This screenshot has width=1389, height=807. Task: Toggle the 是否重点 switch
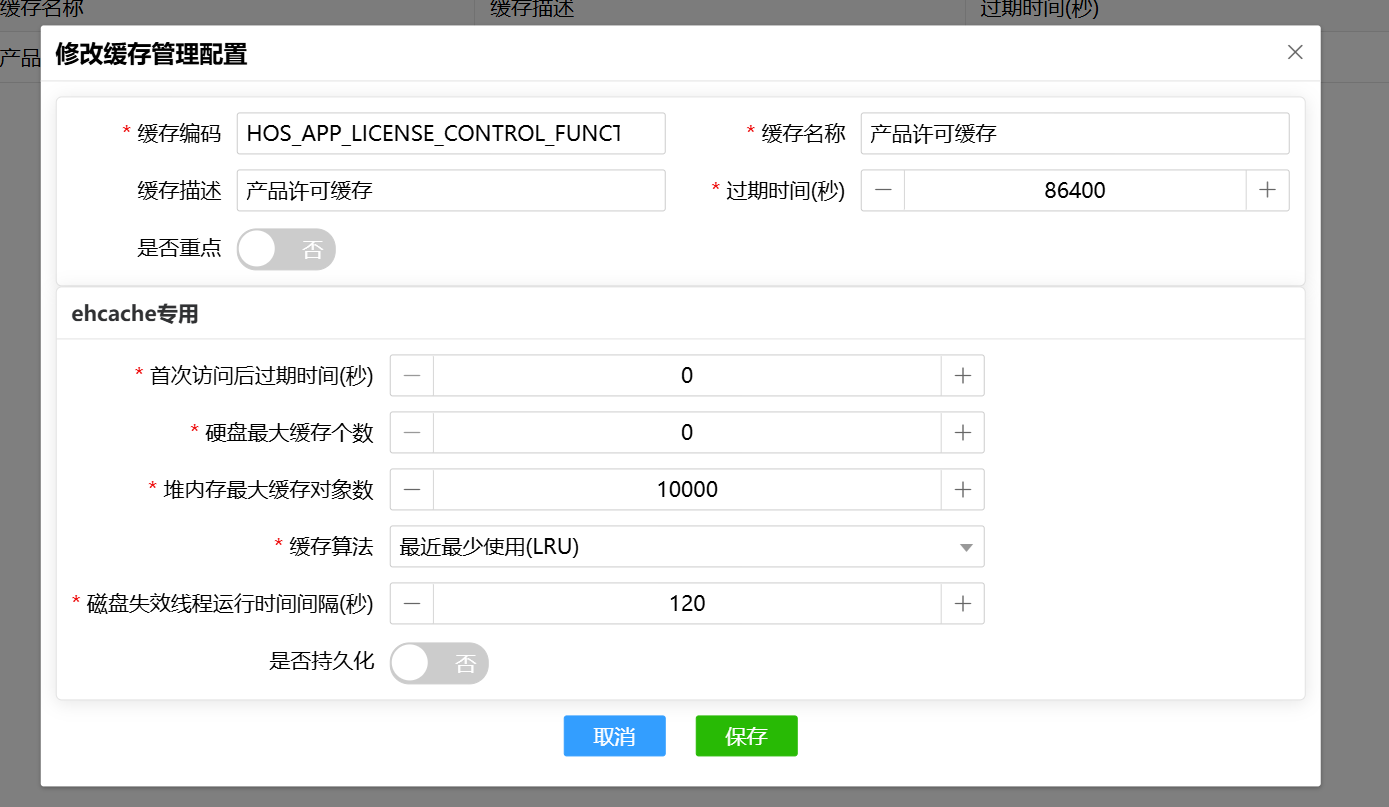(x=286, y=249)
